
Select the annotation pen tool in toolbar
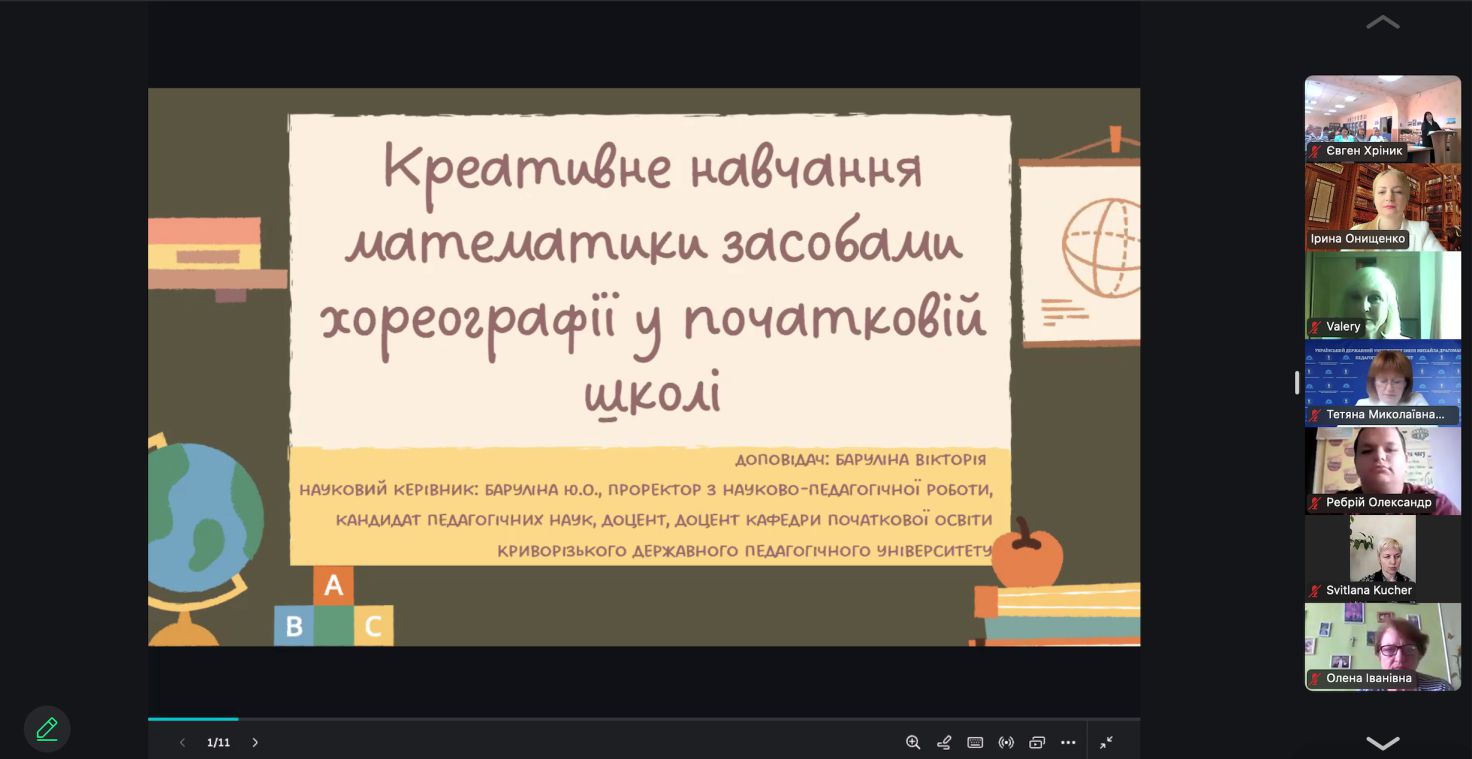[x=944, y=742]
